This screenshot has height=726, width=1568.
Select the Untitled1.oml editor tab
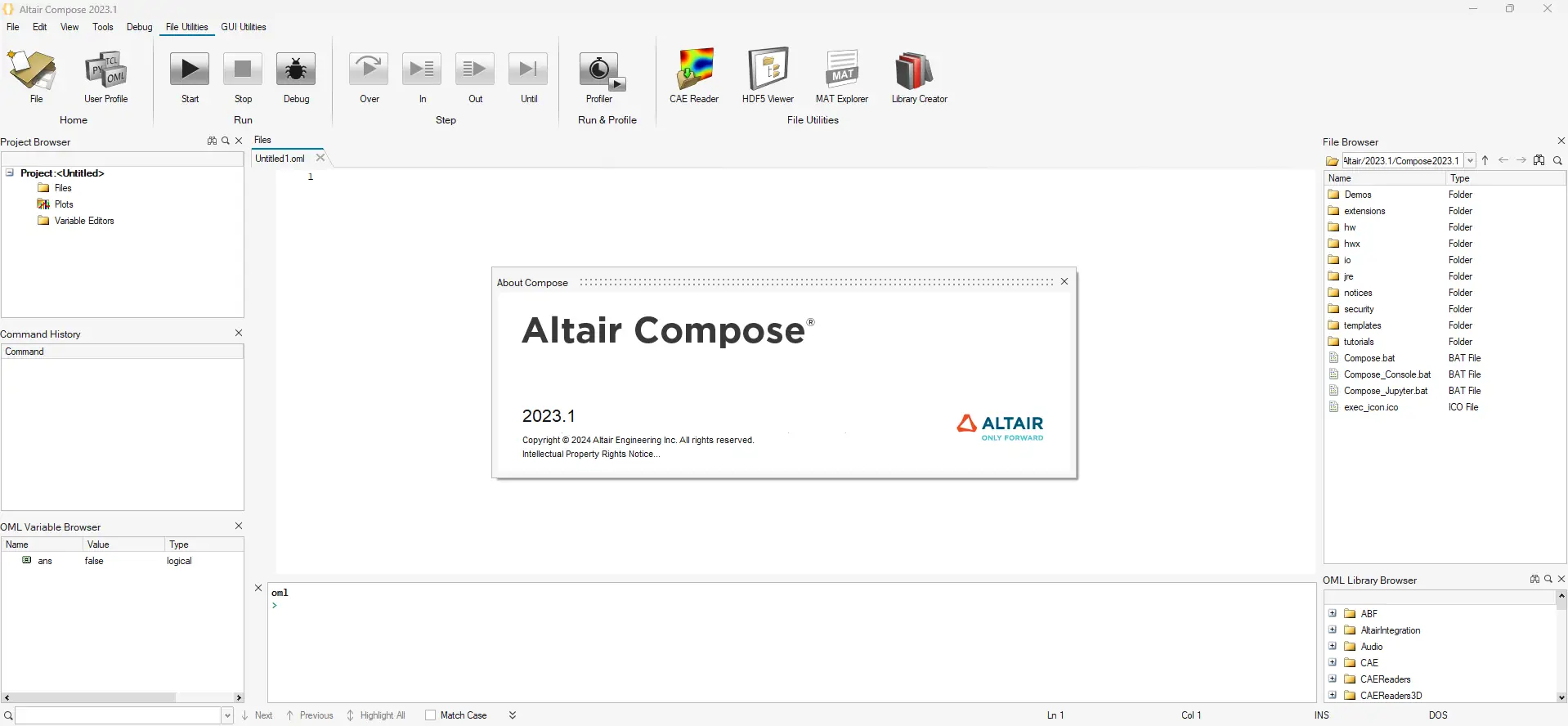280,159
